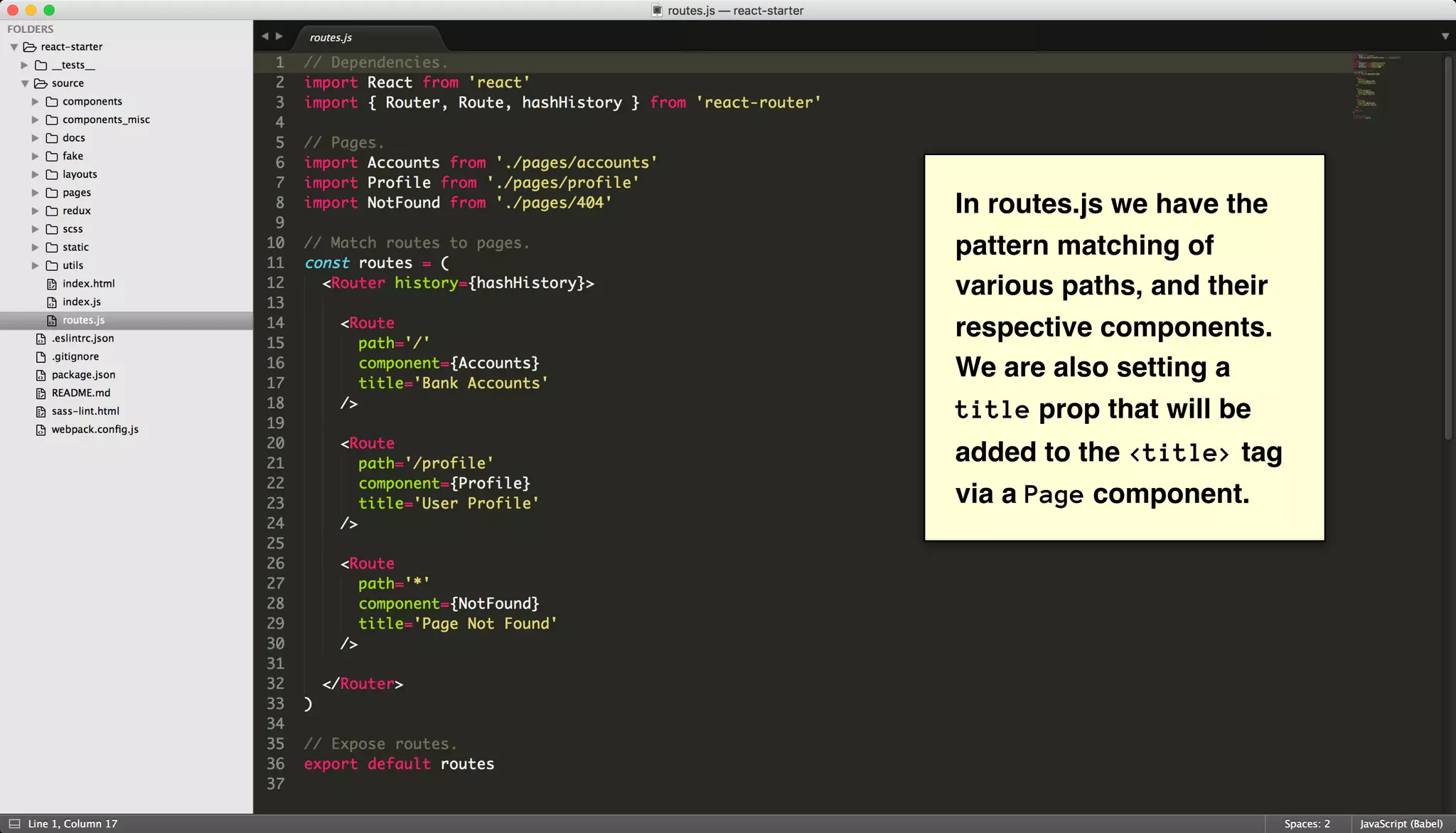The image size is (1456, 833).
Task: Expand the fake folder arrow
Action: 35,156
